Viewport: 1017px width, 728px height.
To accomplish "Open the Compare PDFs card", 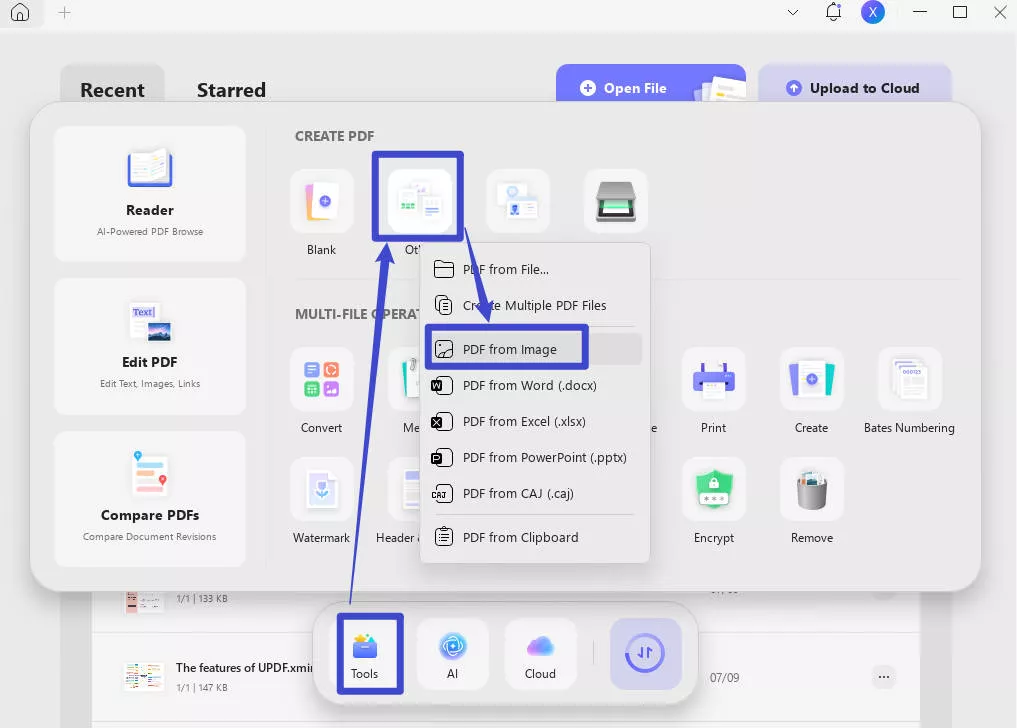I will pyautogui.click(x=150, y=498).
